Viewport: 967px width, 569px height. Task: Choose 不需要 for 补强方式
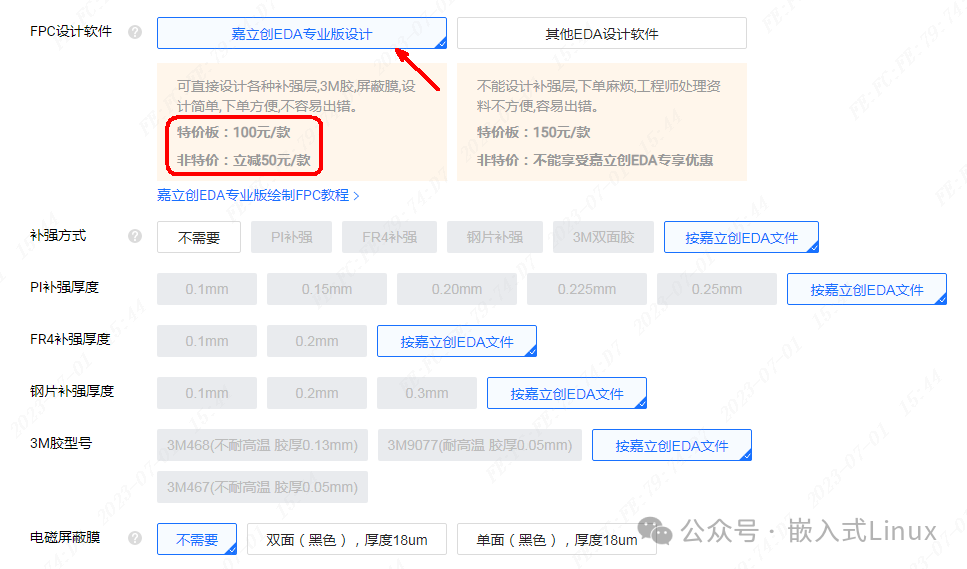tap(199, 237)
